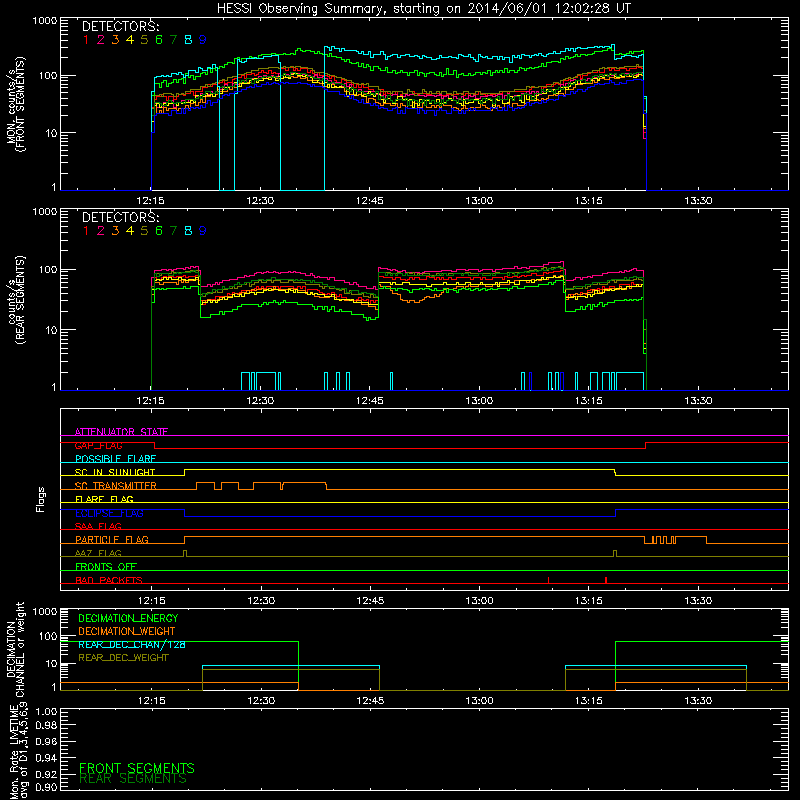Select orange detector 3 in rear segments legend

tap(115, 231)
